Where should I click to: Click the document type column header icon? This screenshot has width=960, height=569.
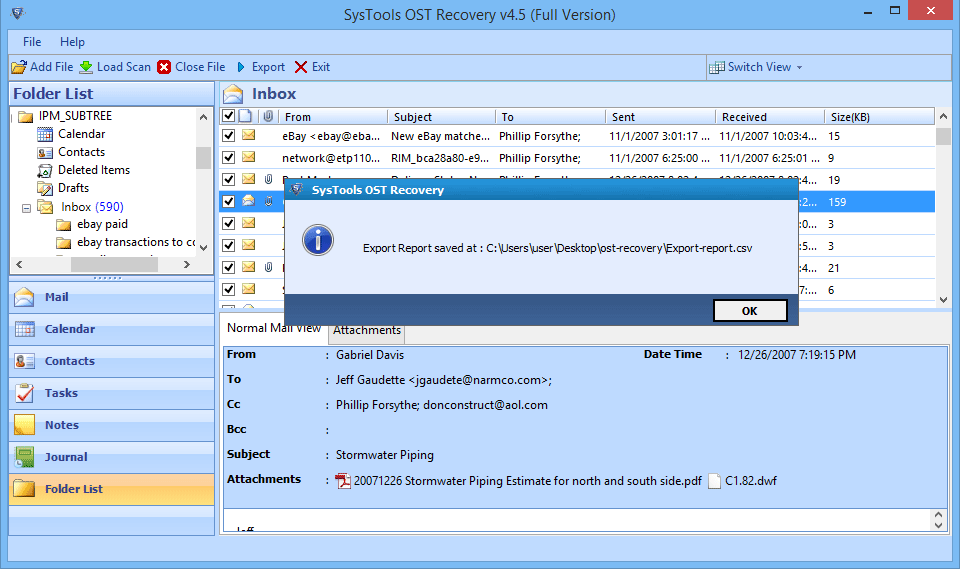tap(246, 116)
